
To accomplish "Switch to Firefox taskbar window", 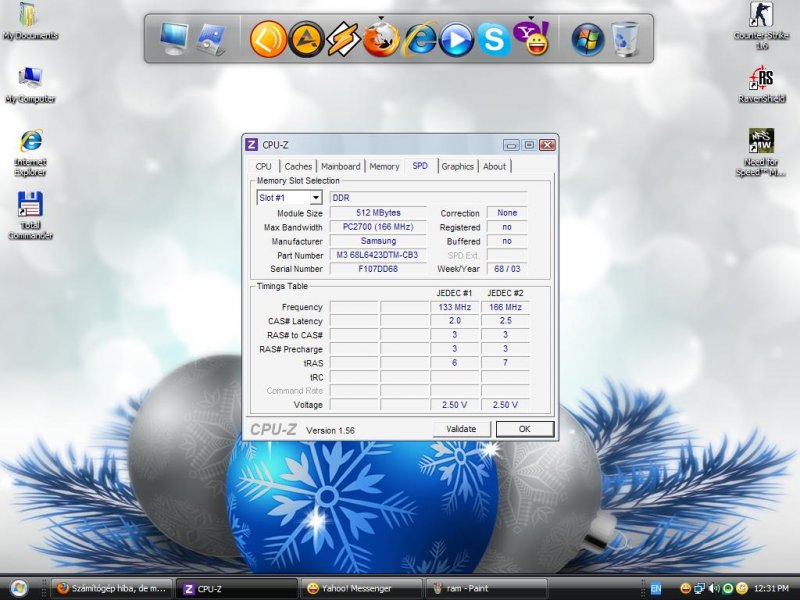I will click(x=112, y=589).
